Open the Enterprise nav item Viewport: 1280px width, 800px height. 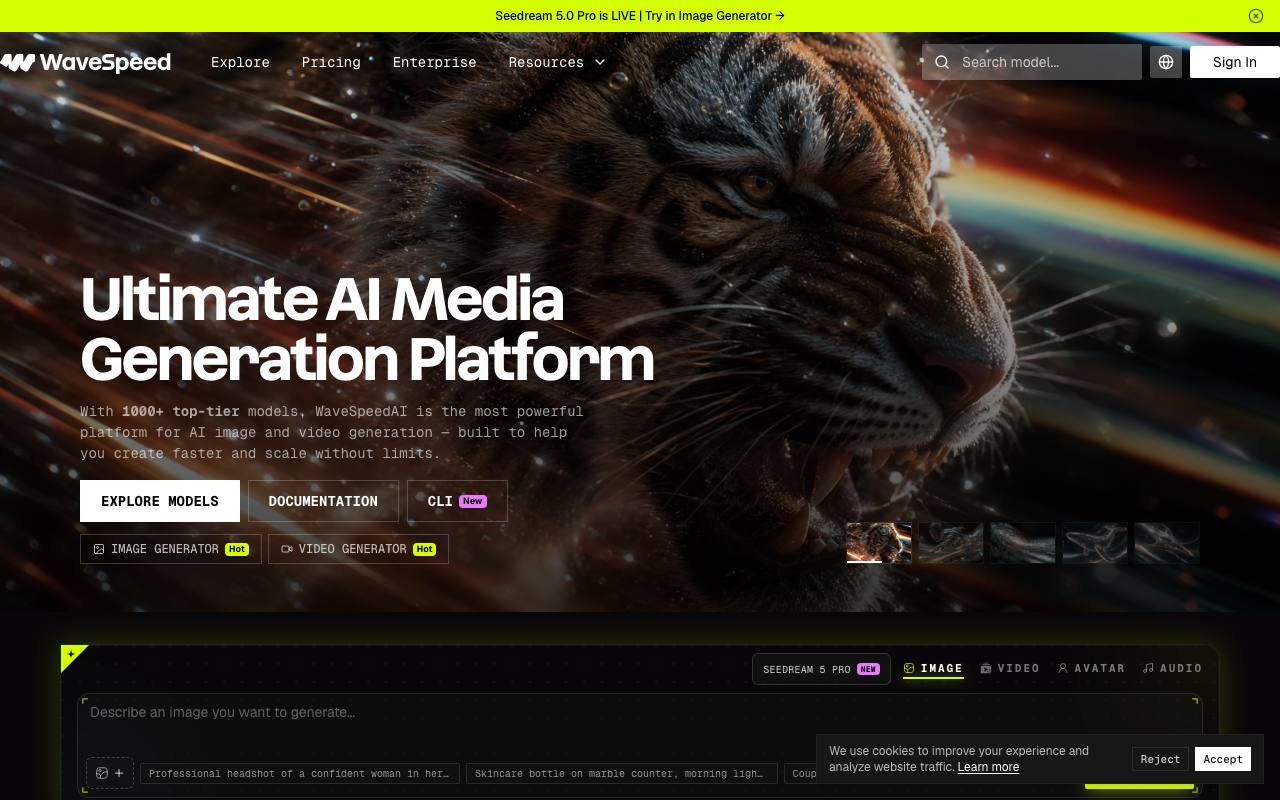[x=434, y=62]
